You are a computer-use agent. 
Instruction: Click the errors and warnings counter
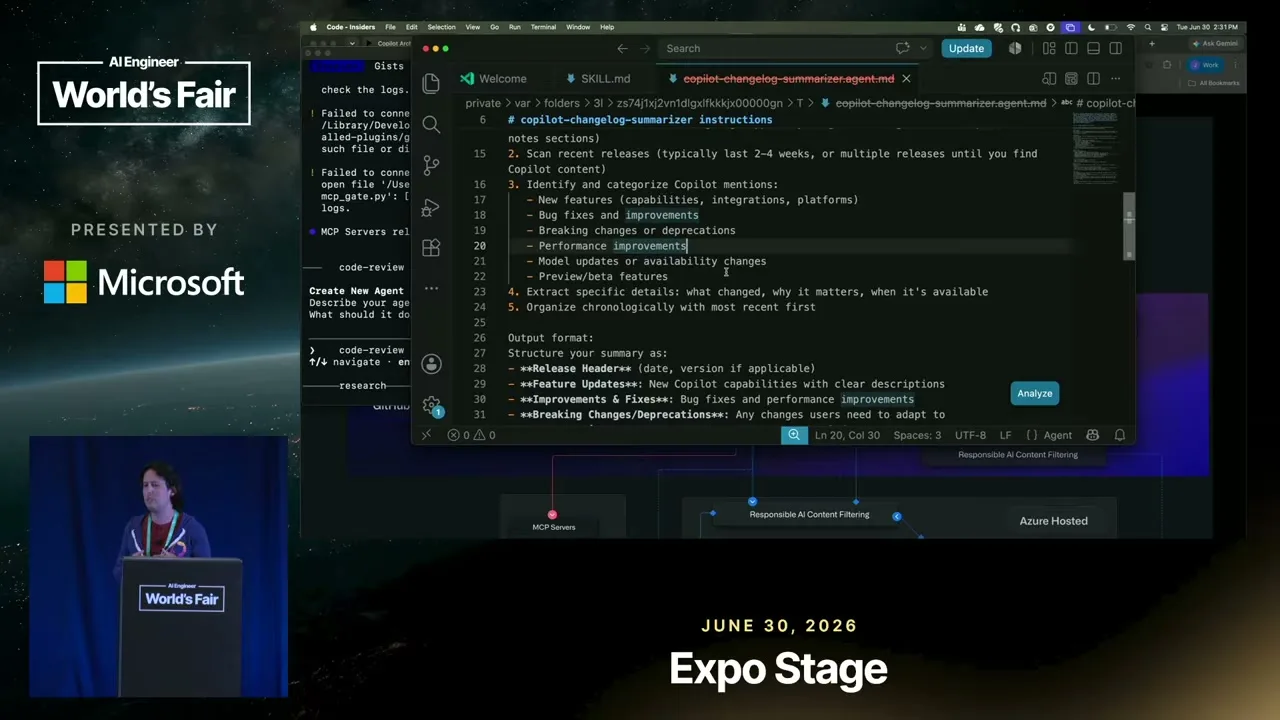click(471, 435)
